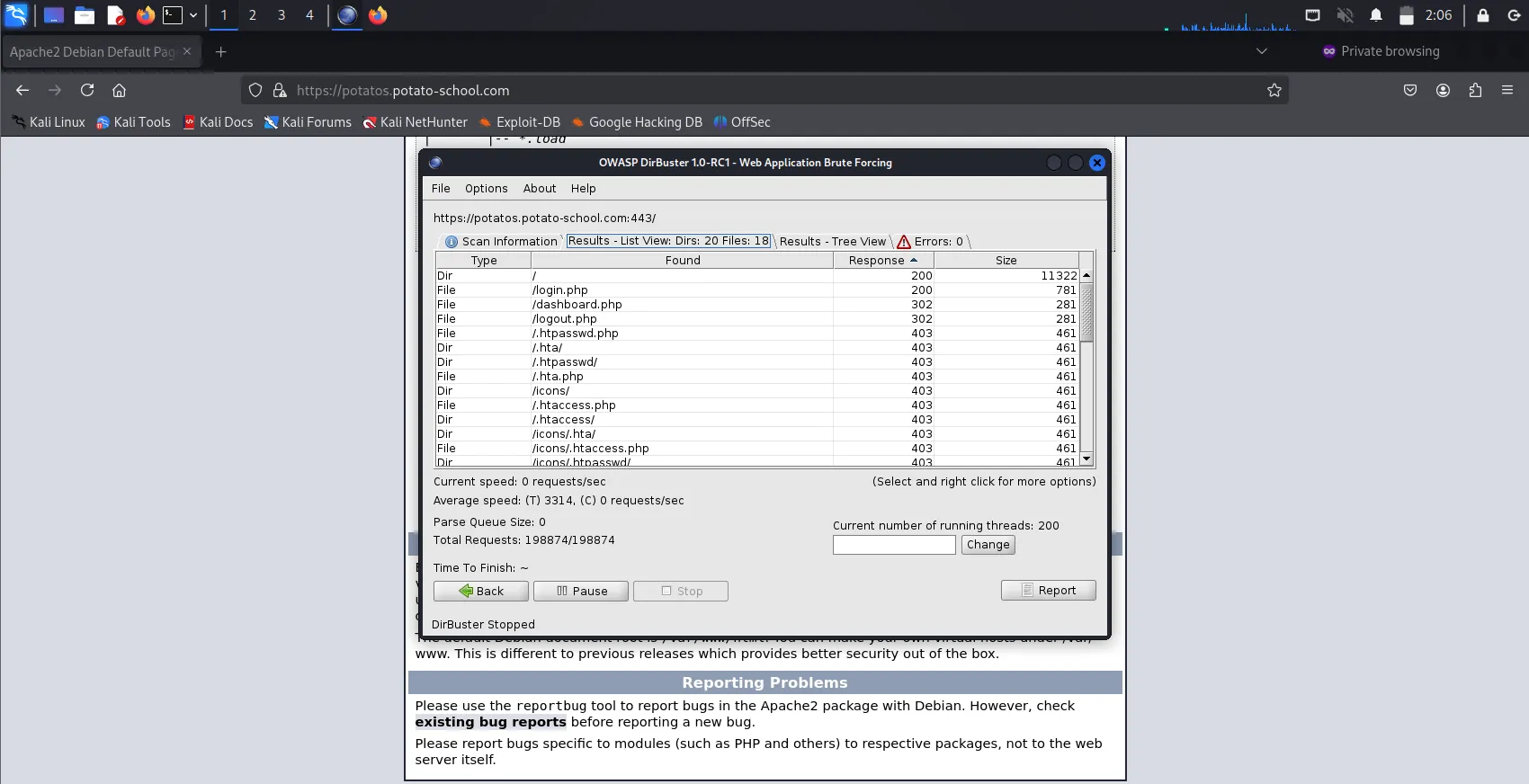The width and height of the screenshot is (1529, 784).
Task: Open the OffSec bookmark
Action: point(742,122)
